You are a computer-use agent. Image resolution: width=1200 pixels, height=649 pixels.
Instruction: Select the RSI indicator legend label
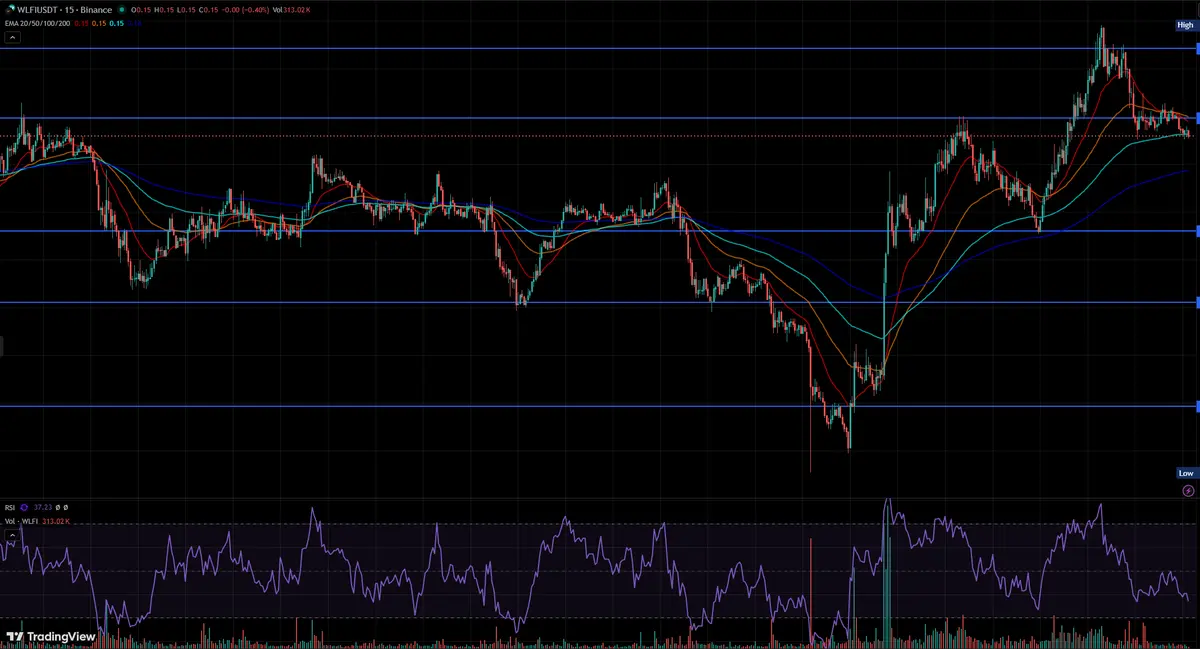(10, 507)
